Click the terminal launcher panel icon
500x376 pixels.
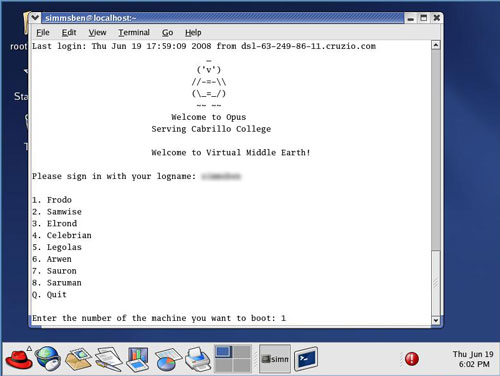coord(306,359)
